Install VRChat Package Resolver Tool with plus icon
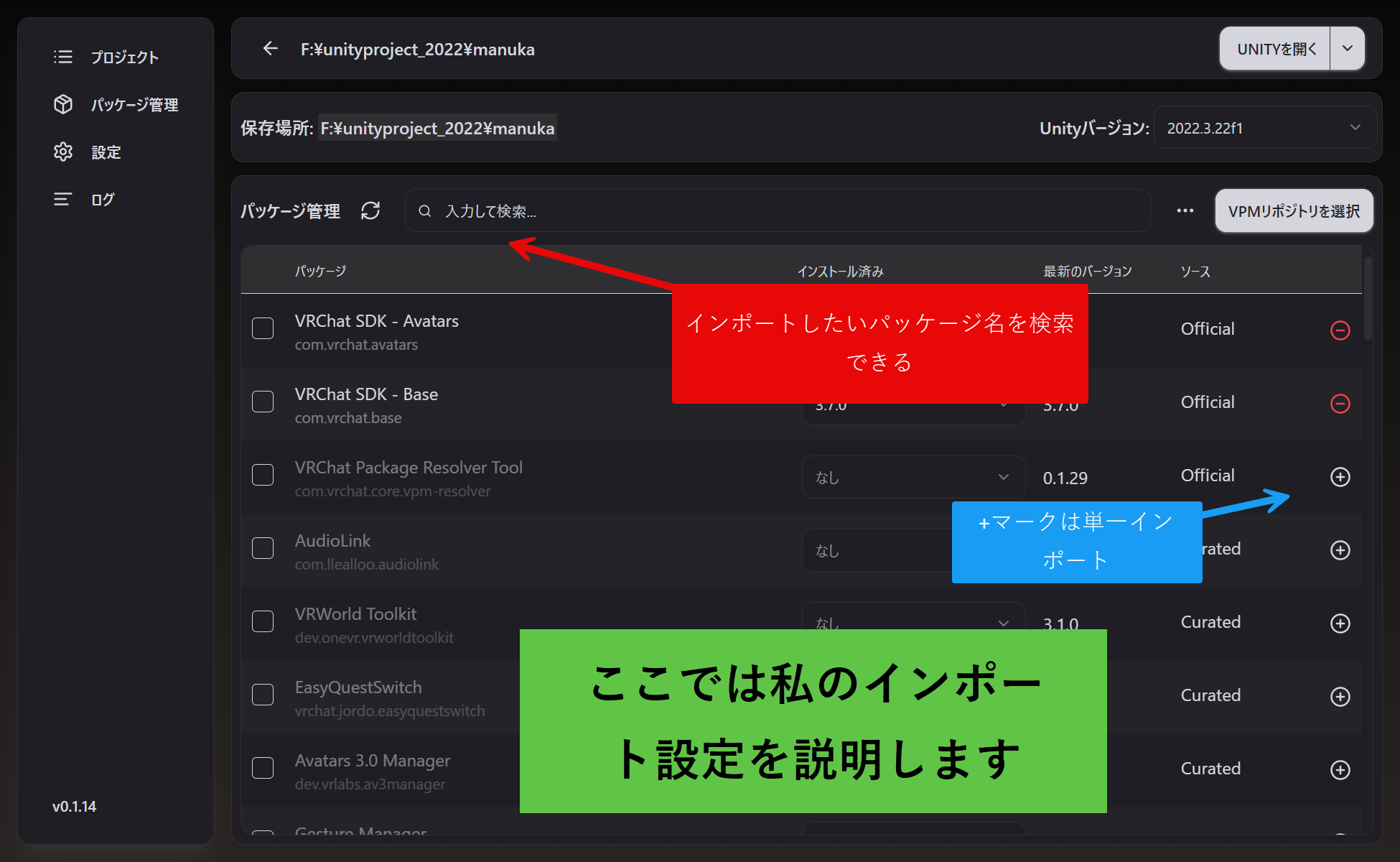This screenshot has height=862, width=1400. [1340, 477]
